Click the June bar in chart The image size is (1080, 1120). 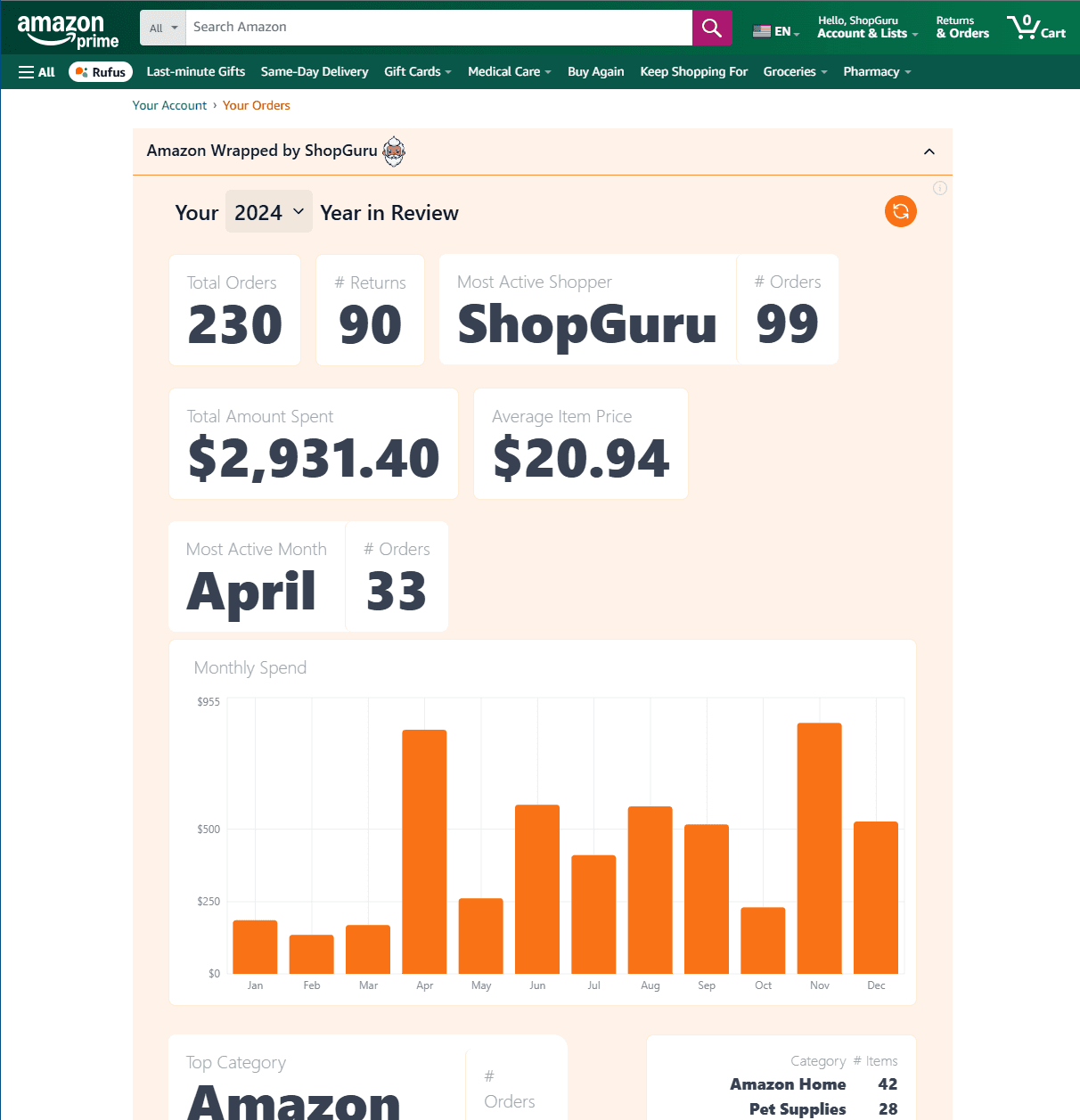coord(537,889)
